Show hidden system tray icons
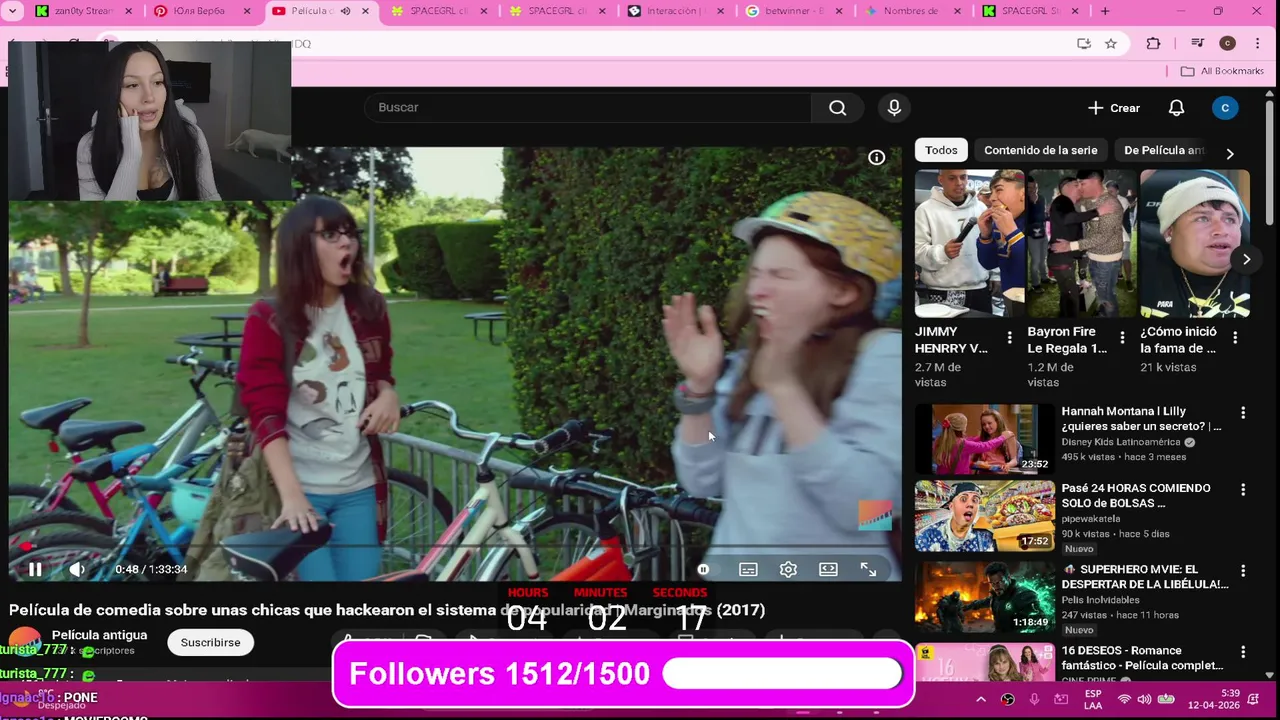This screenshot has height=720, width=1280. click(981, 699)
